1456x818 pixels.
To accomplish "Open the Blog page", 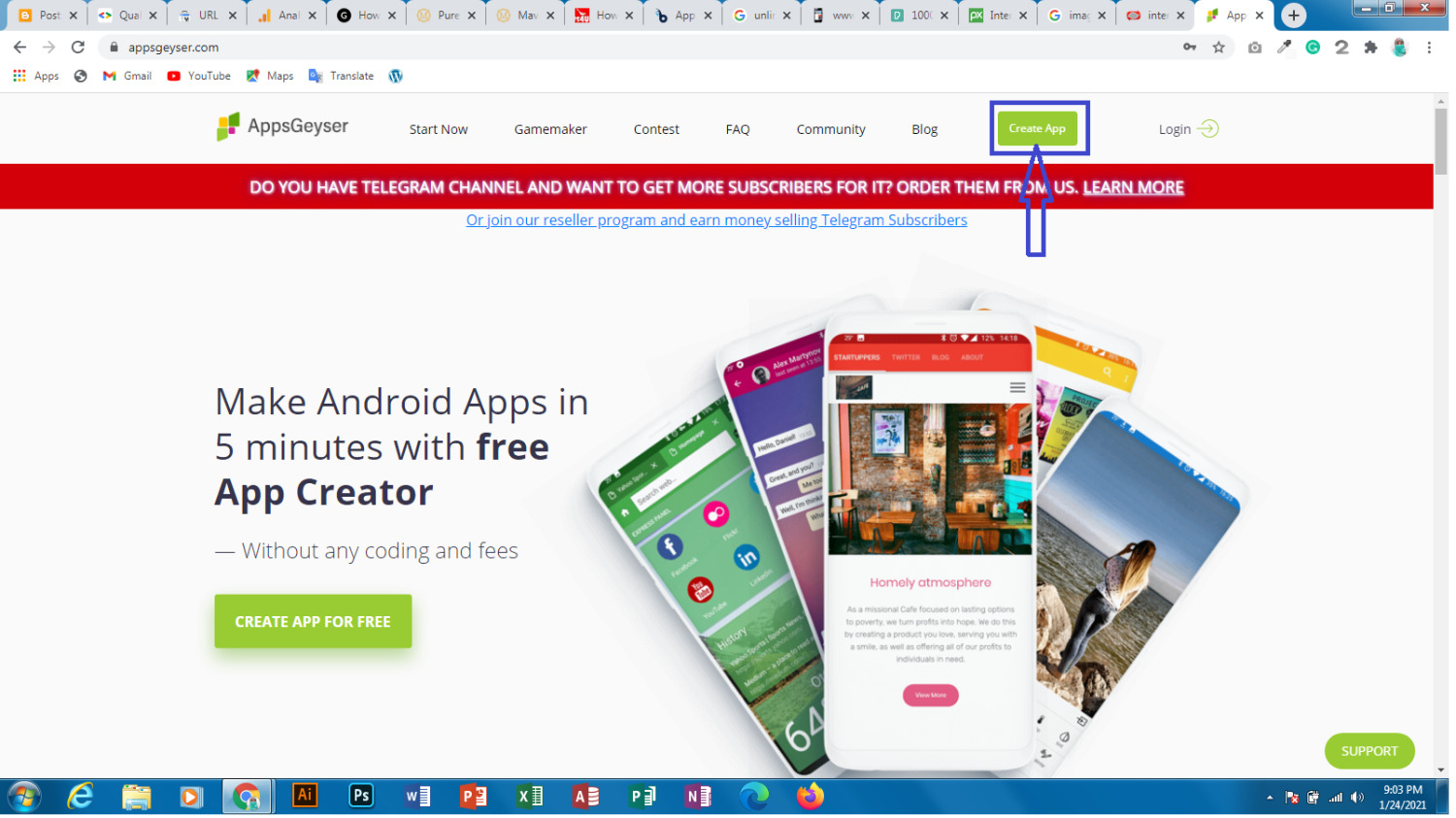I will pyautogui.click(x=925, y=129).
